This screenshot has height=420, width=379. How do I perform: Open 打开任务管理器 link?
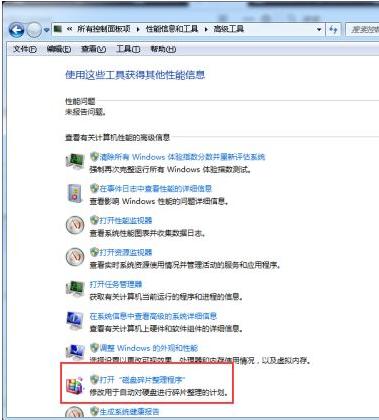coord(116,284)
